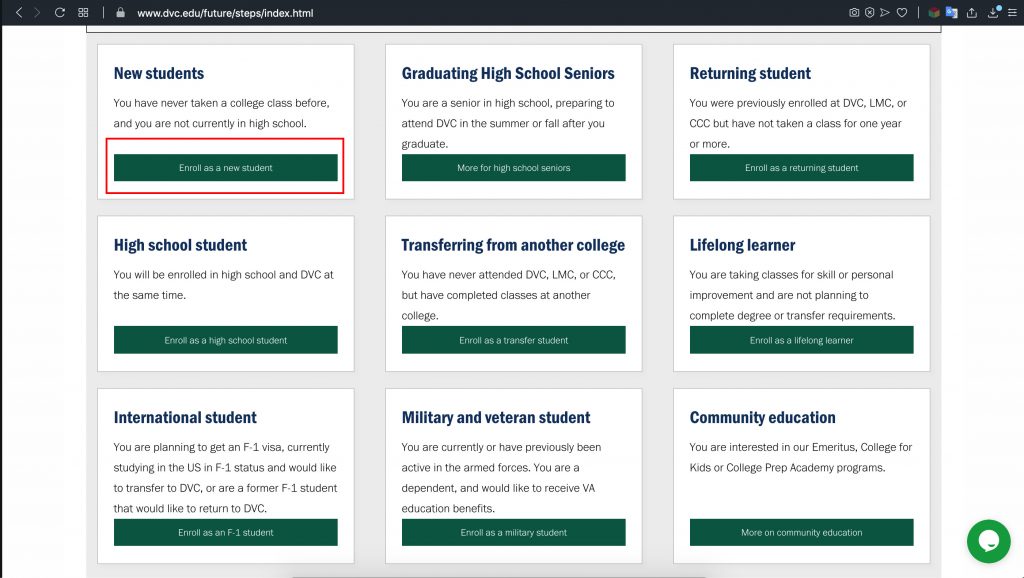Click More on community education
The height and width of the screenshot is (578, 1024).
pos(801,532)
